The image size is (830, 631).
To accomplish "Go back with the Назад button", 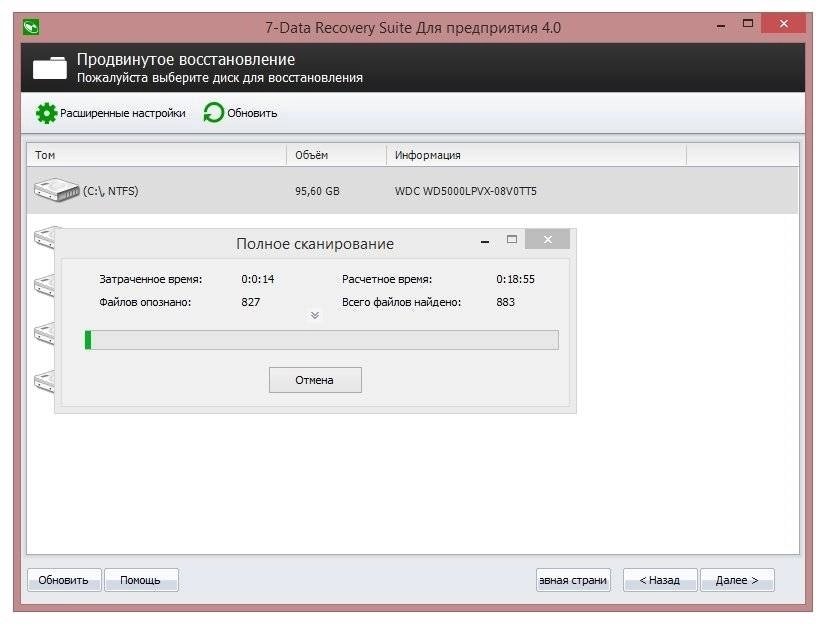I will tap(660, 580).
